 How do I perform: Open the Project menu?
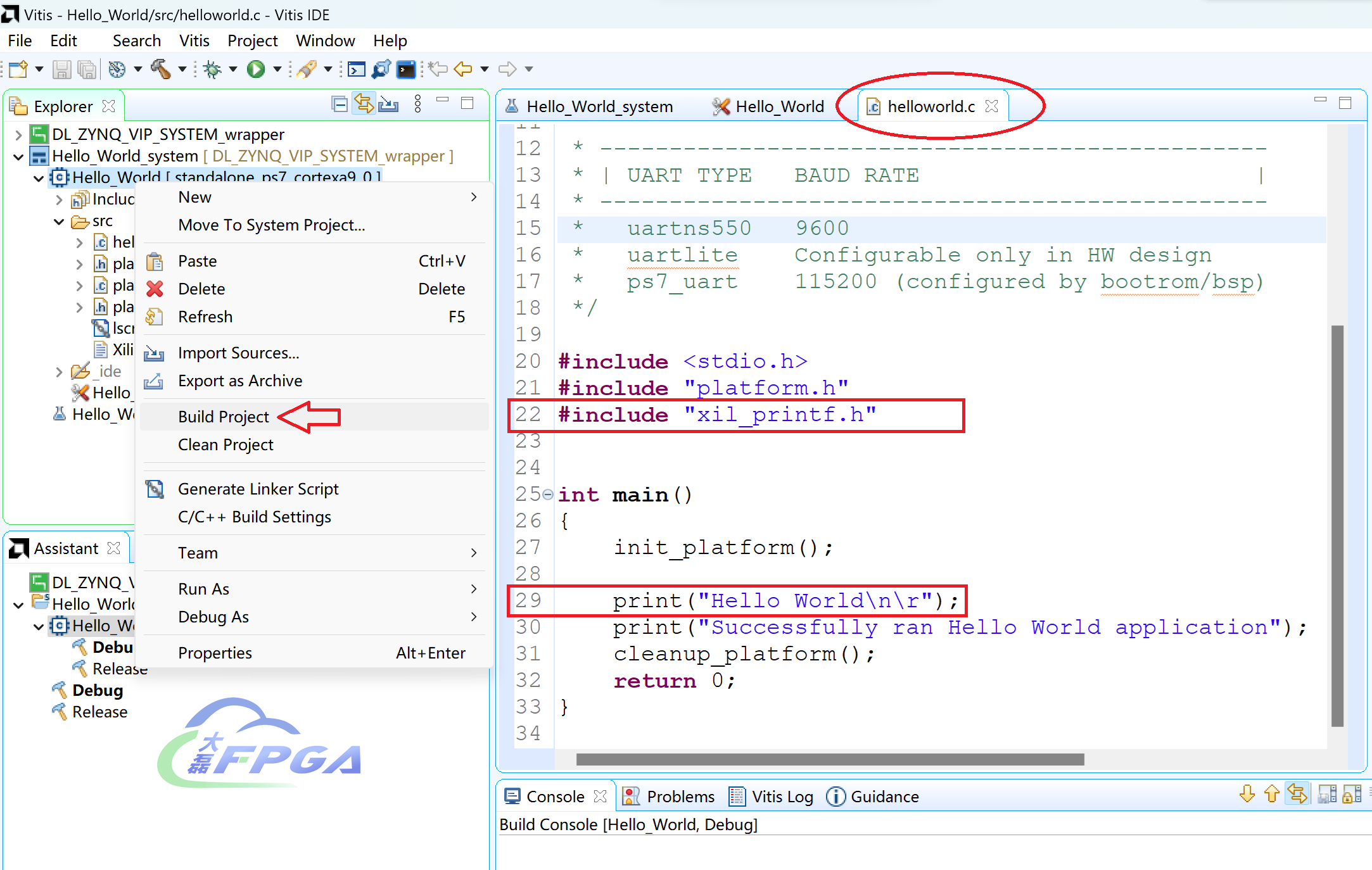[x=252, y=41]
